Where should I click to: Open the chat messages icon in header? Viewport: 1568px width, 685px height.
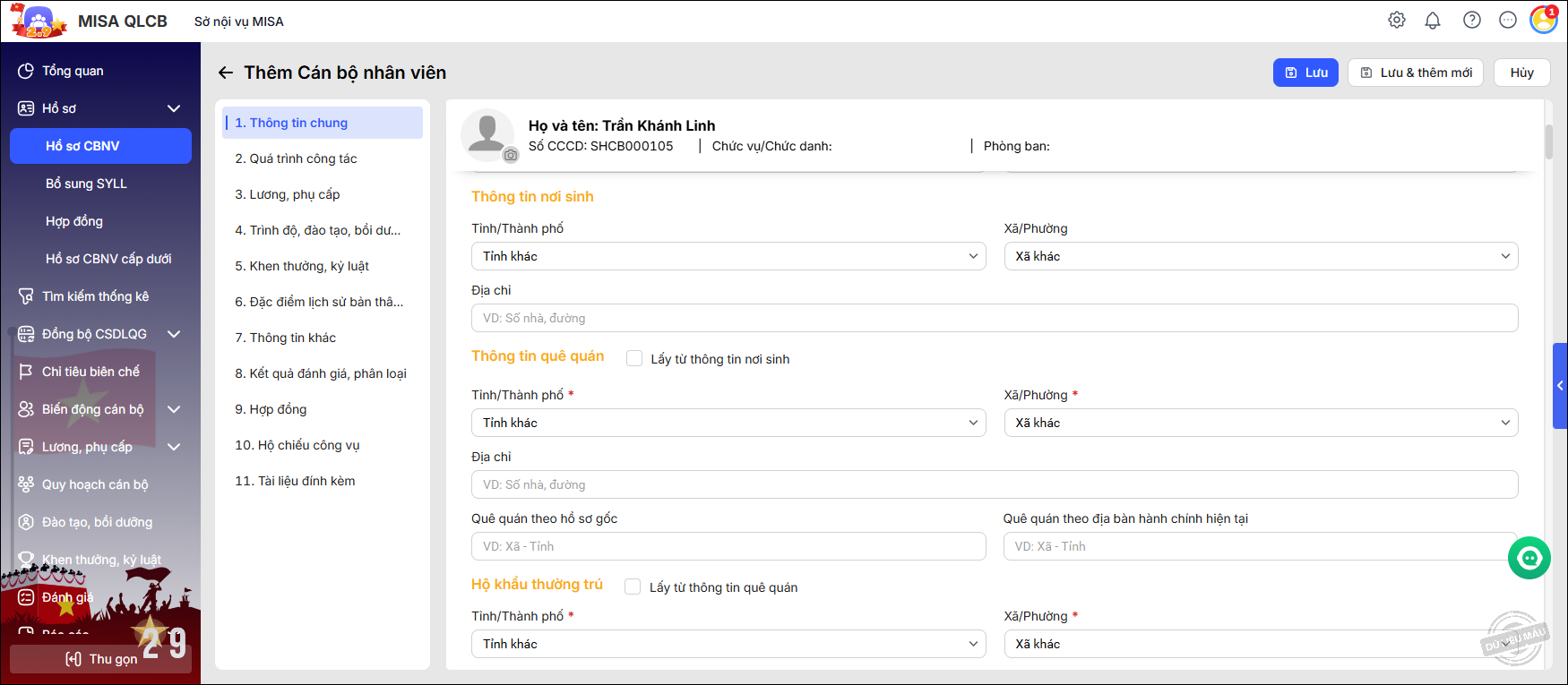click(x=1508, y=20)
